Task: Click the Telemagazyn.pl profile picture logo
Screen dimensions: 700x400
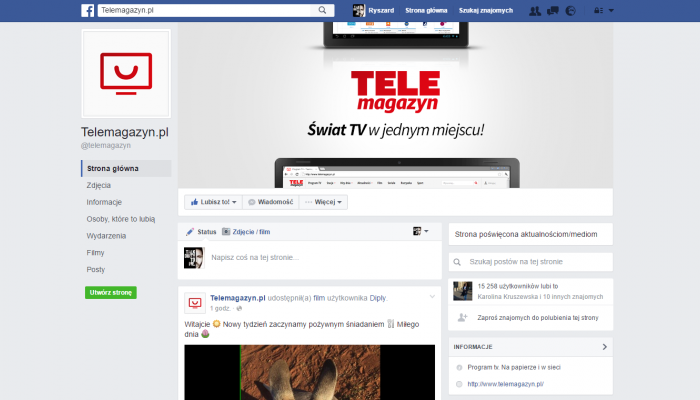Action: pyautogui.click(x=126, y=72)
